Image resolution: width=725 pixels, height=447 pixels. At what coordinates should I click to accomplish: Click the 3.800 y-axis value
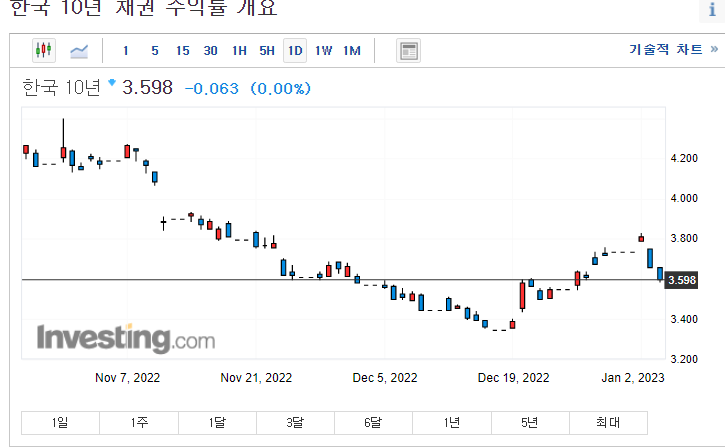point(684,239)
